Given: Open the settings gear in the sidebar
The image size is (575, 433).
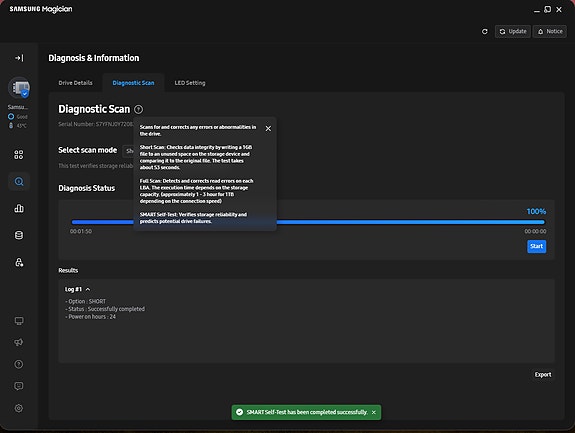Looking at the screenshot, I should (x=19, y=408).
